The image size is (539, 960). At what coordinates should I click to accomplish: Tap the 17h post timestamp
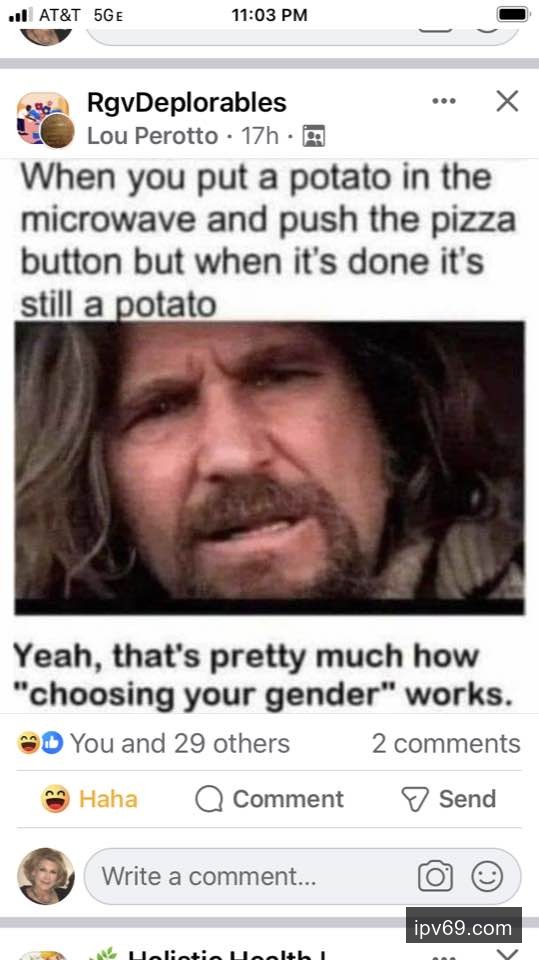coord(260,135)
